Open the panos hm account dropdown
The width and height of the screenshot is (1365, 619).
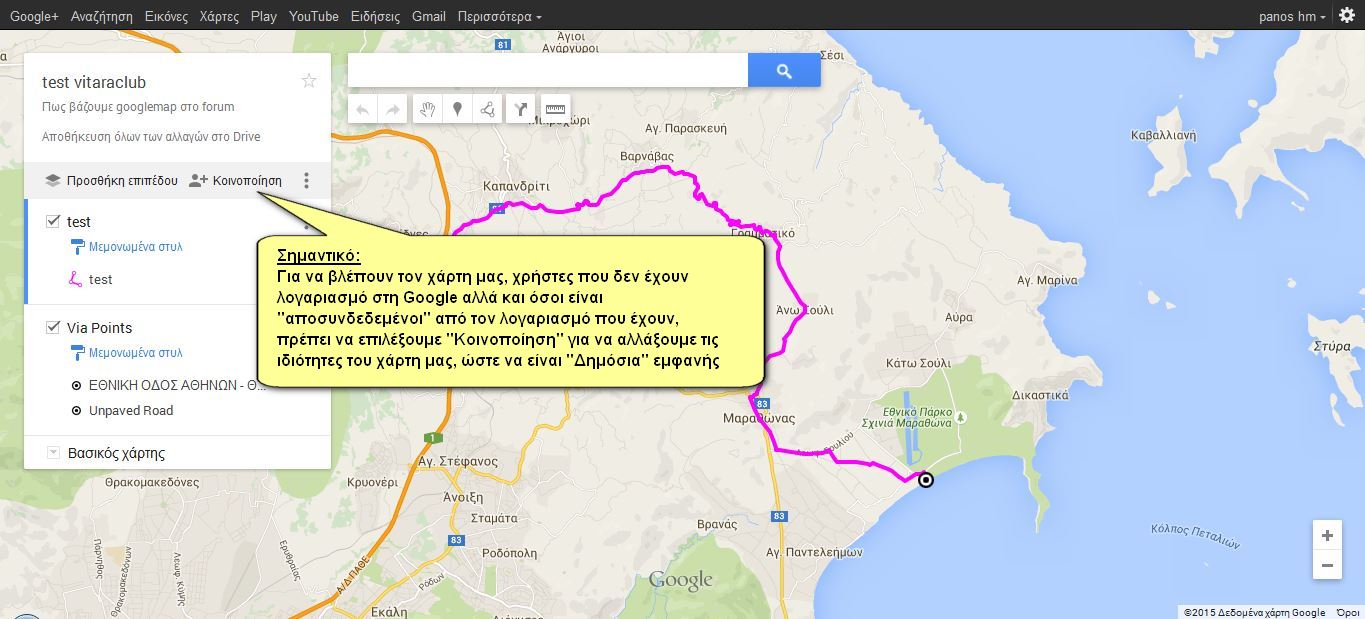tap(1294, 16)
